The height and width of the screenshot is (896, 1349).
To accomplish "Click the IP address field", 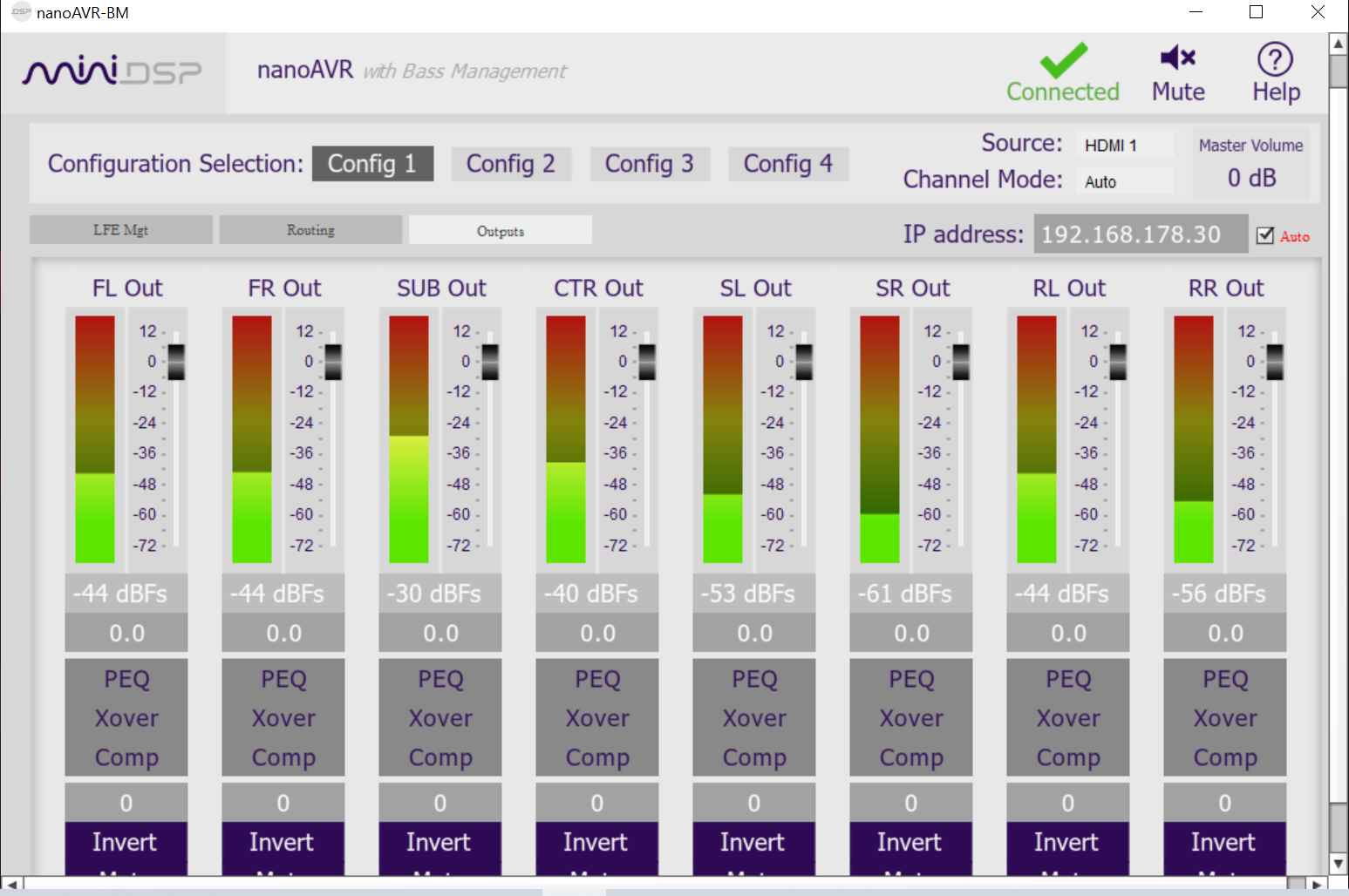I will coord(1141,234).
